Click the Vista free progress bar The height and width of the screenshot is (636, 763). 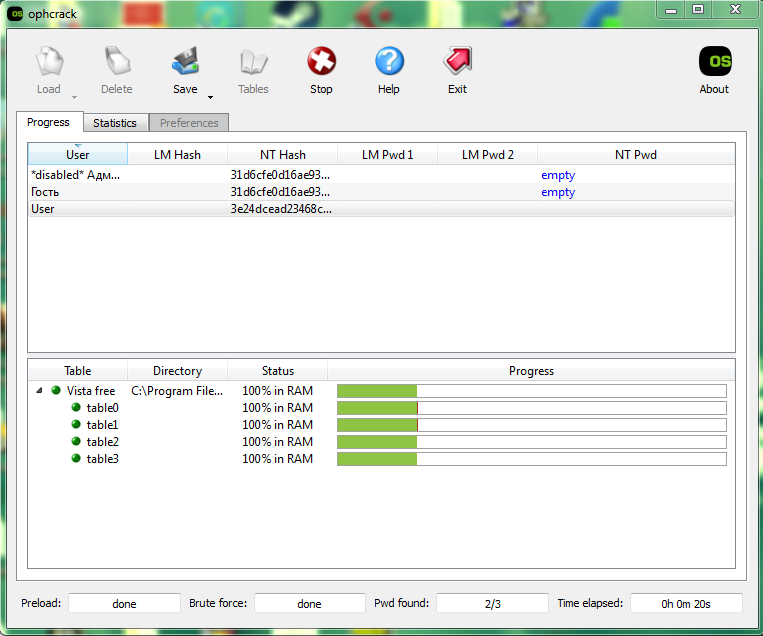click(531, 391)
